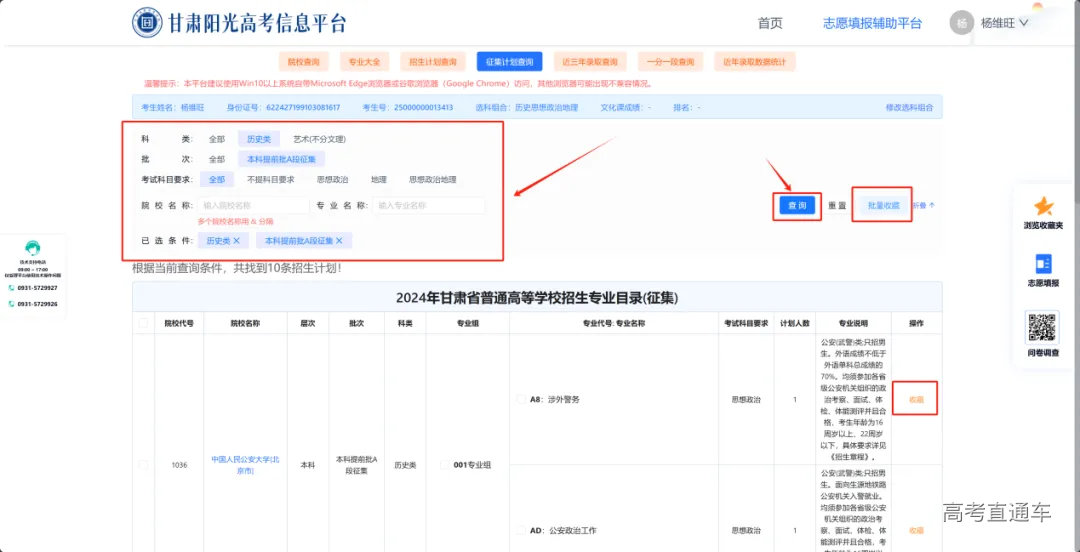Focus the 专业名称 input field
The width and height of the screenshot is (1080, 552).
pyautogui.click(x=428, y=205)
